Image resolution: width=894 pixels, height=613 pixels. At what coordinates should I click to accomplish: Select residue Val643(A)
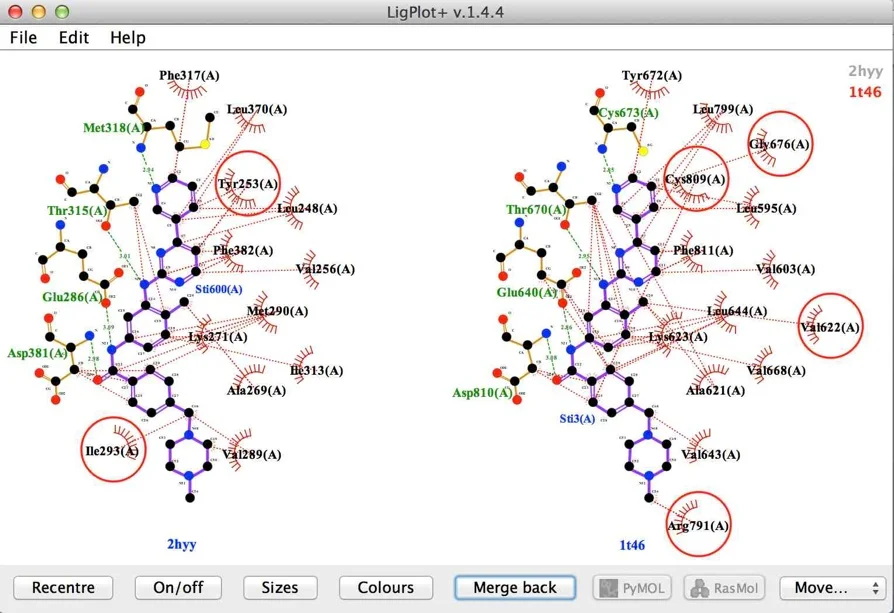710,454
